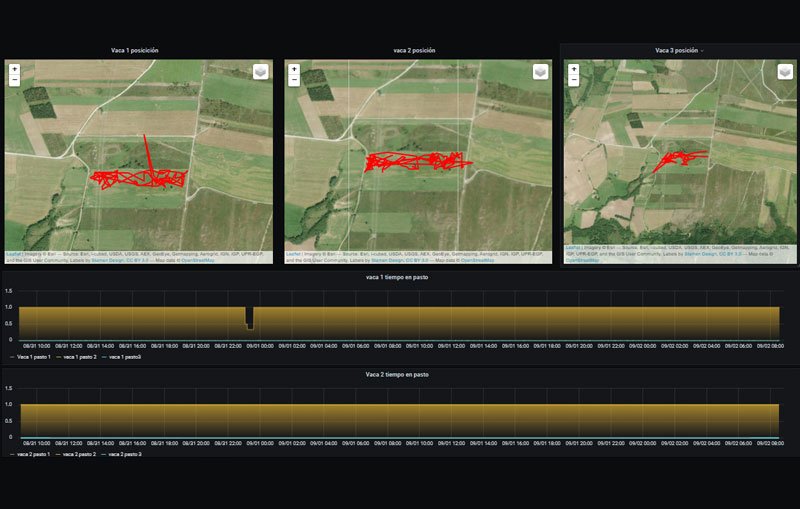
Task: Click the Leaflet link in Vaca 1 map
Action: pos(13,254)
